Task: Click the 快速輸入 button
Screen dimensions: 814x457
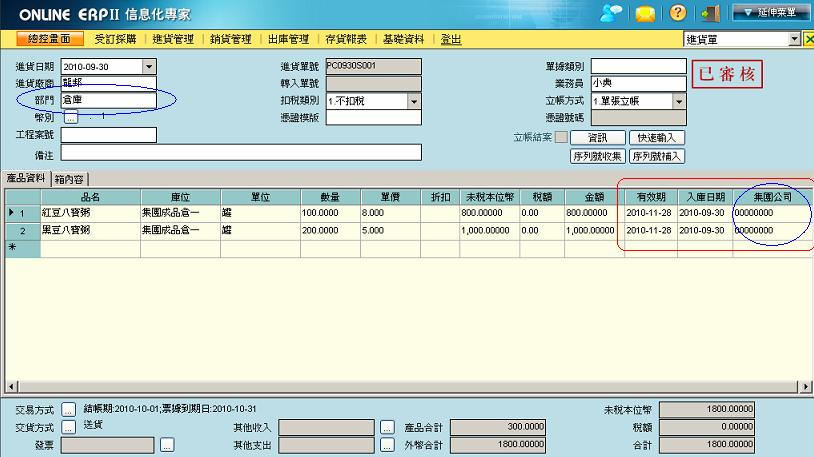Action: tap(656, 137)
